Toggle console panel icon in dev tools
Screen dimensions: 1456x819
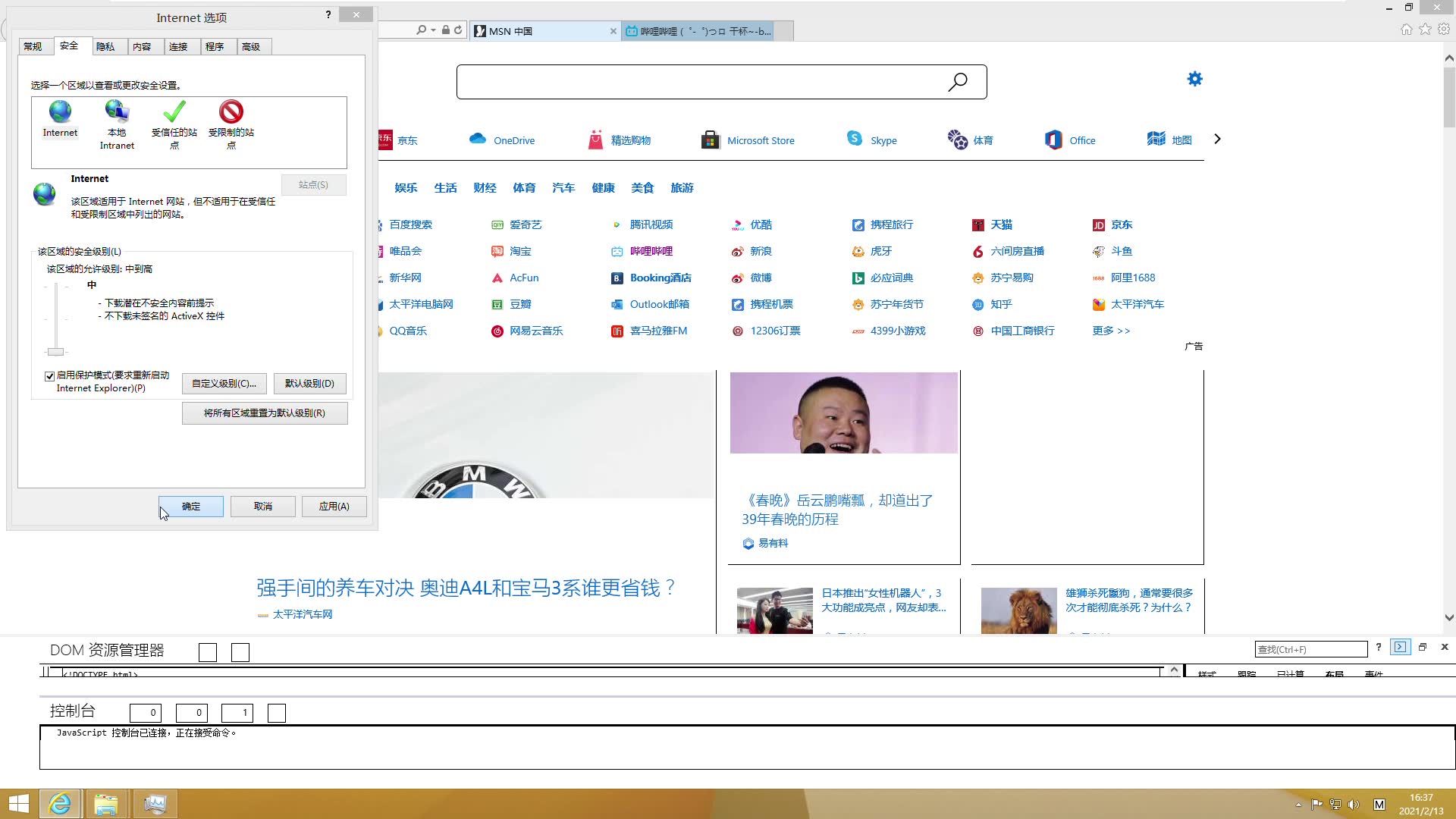(x=1401, y=647)
